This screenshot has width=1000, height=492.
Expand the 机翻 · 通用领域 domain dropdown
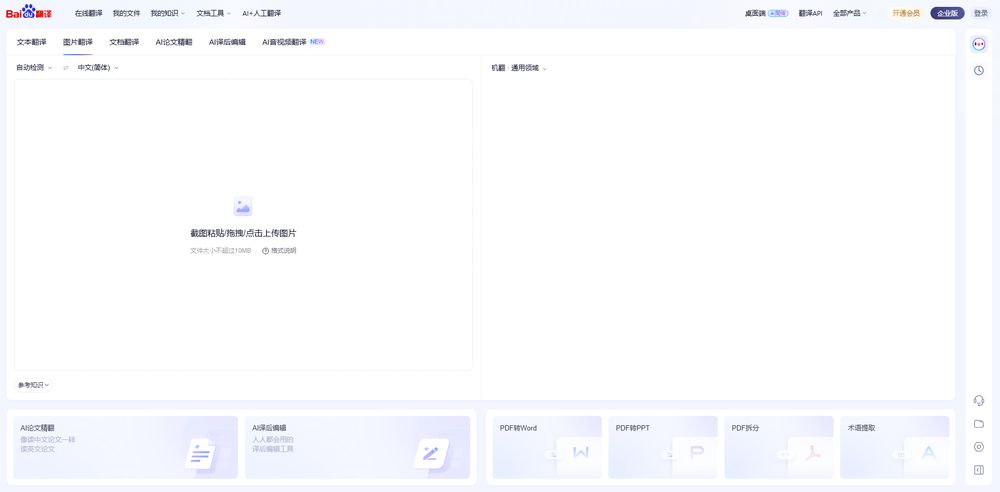coord(519,68)
